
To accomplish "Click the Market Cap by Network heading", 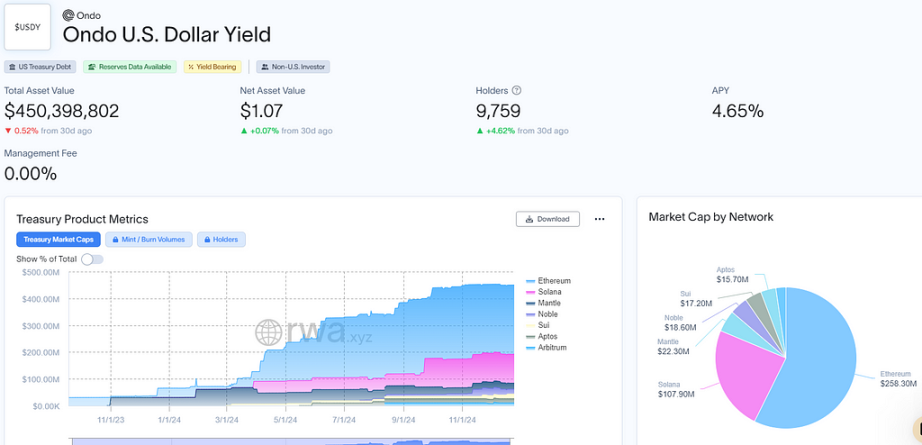I will (x=711, y=217).
